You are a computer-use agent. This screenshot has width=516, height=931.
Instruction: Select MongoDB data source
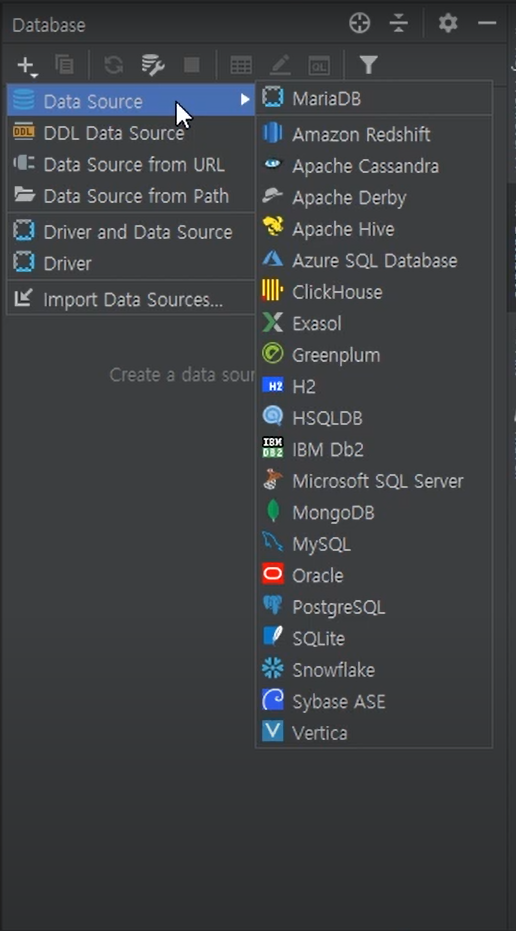(x=373, y=512)
